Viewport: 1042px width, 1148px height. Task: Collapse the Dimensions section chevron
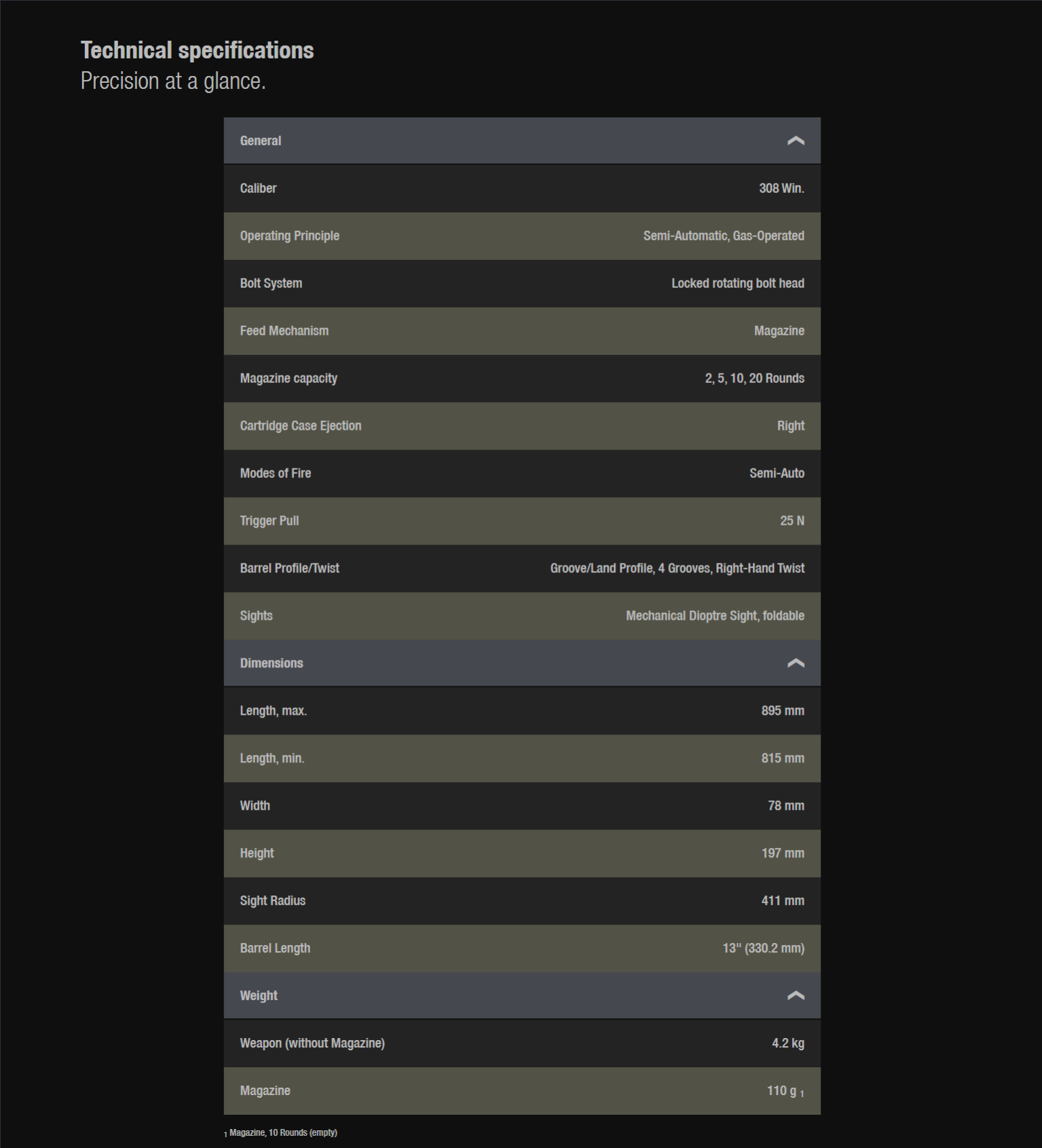coord(795,663)
